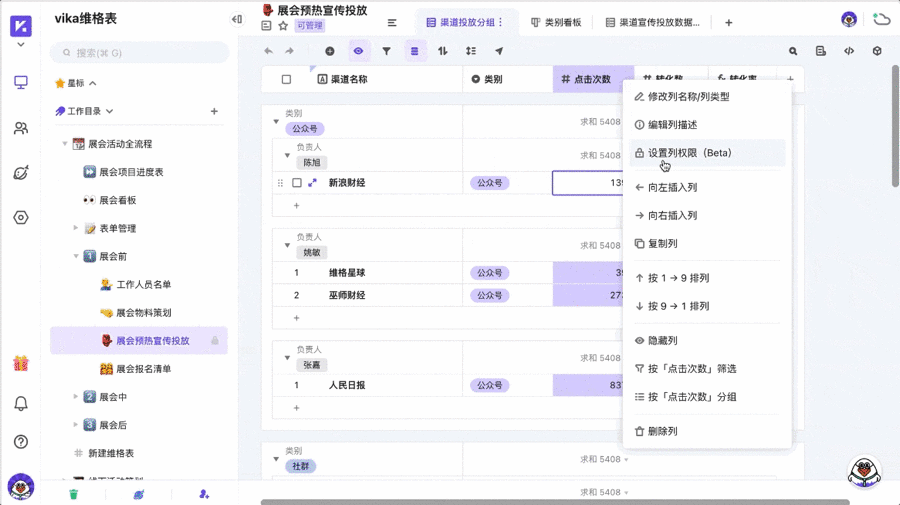This screenshot has width=900, height=505.
Task: Select 设置列权限 (Beta) from context menu
Action: 690,153
